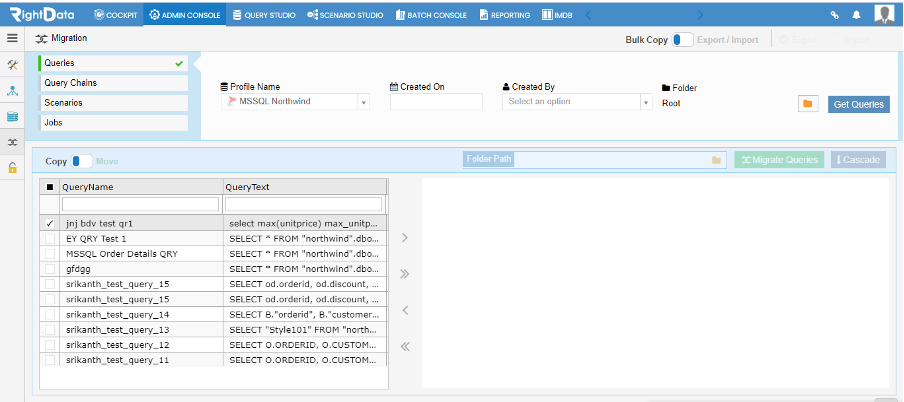904x402 pixels.
Task: Click the Get Queries button
Action: tap(858, 104)
